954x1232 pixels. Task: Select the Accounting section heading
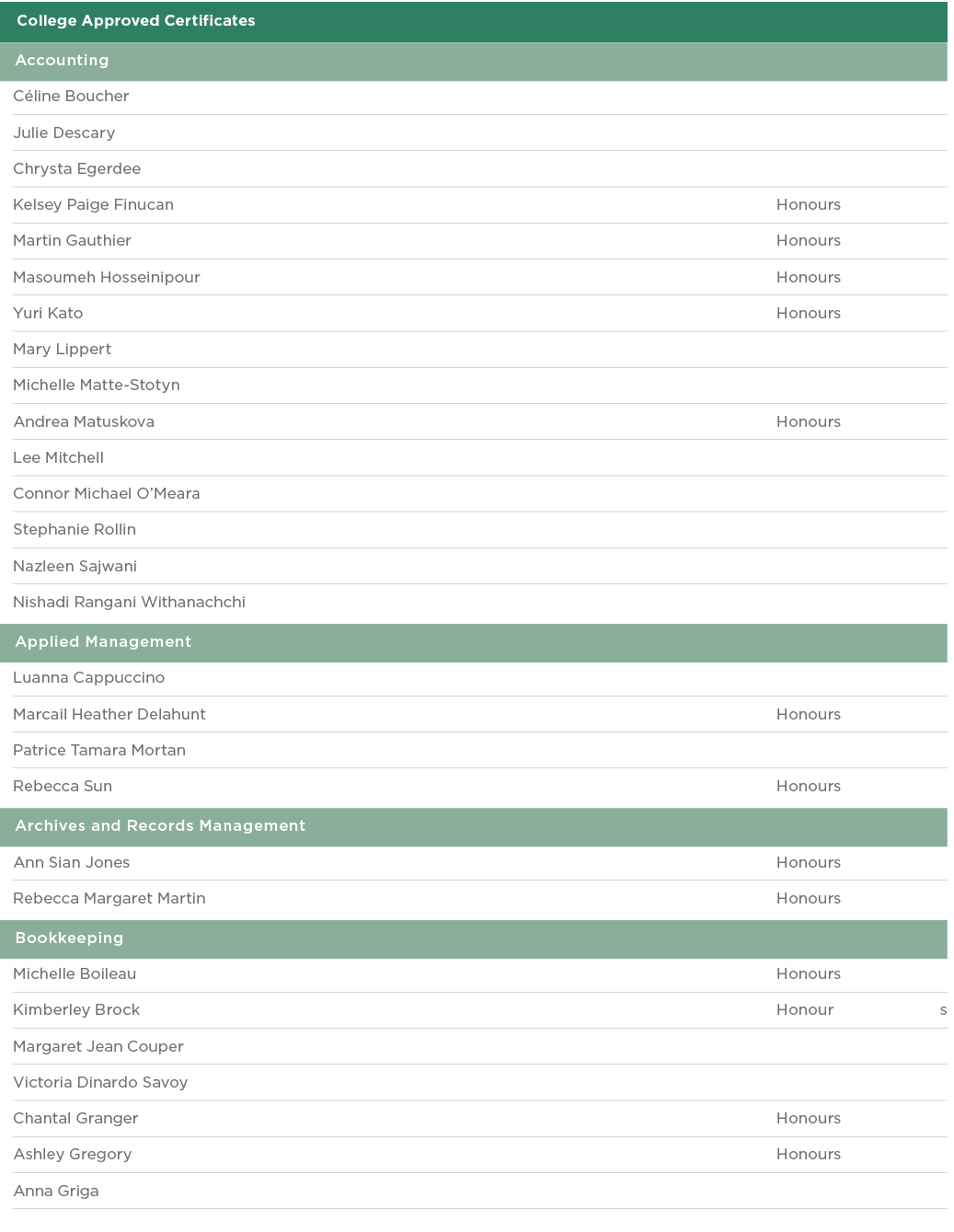(62, 61)
